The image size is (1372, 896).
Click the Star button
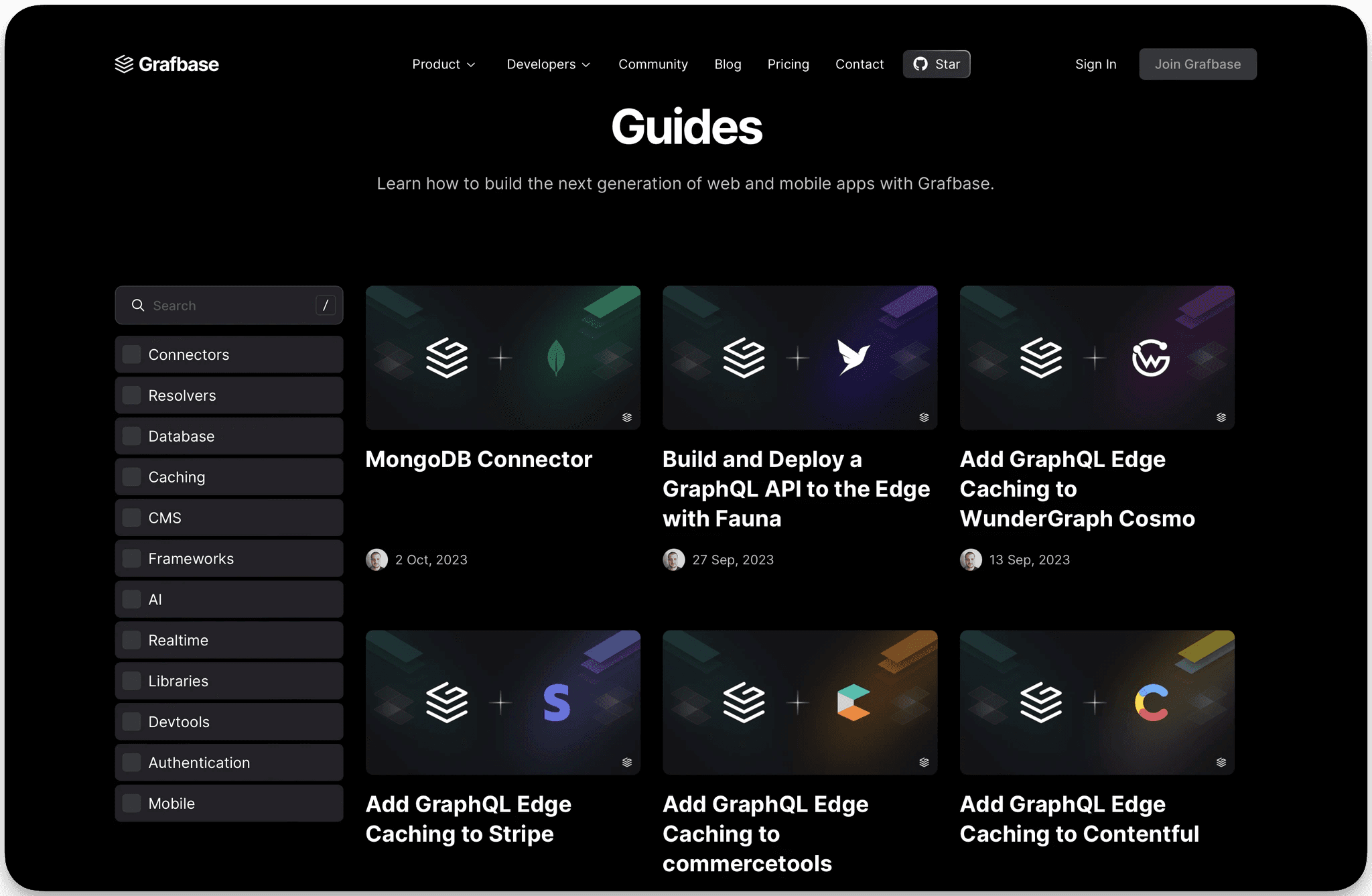pyautogui.click(x=937, y=64)
